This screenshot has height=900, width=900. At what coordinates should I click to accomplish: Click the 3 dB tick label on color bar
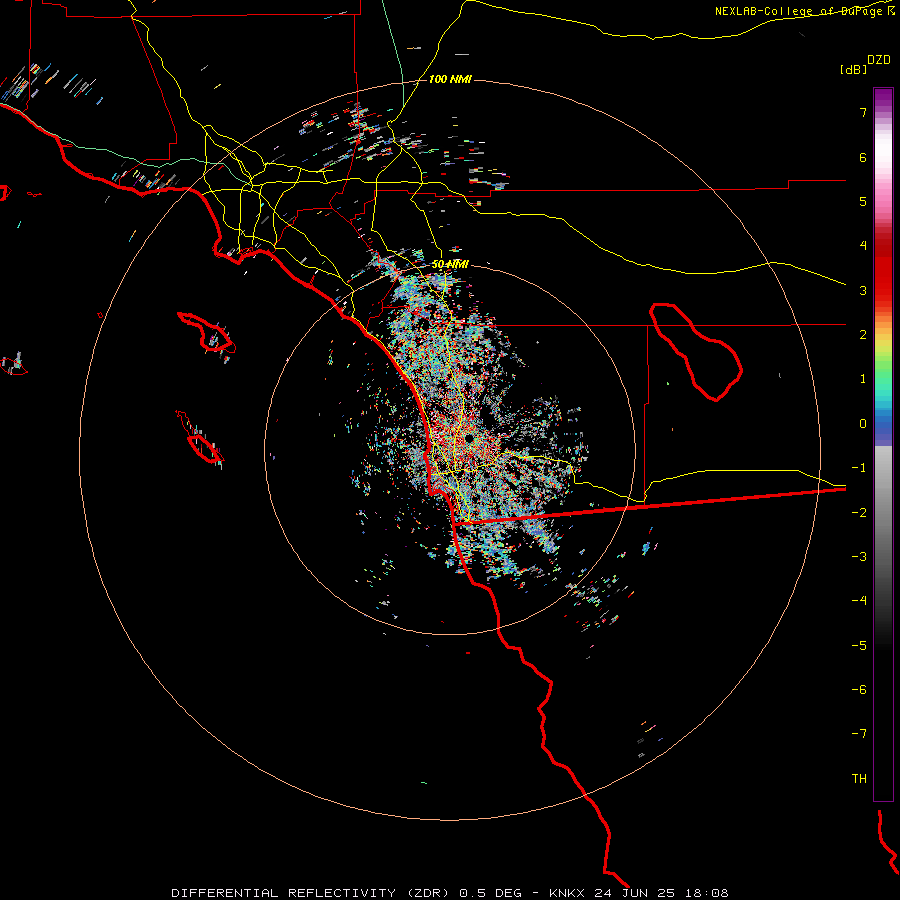(863, 290)
